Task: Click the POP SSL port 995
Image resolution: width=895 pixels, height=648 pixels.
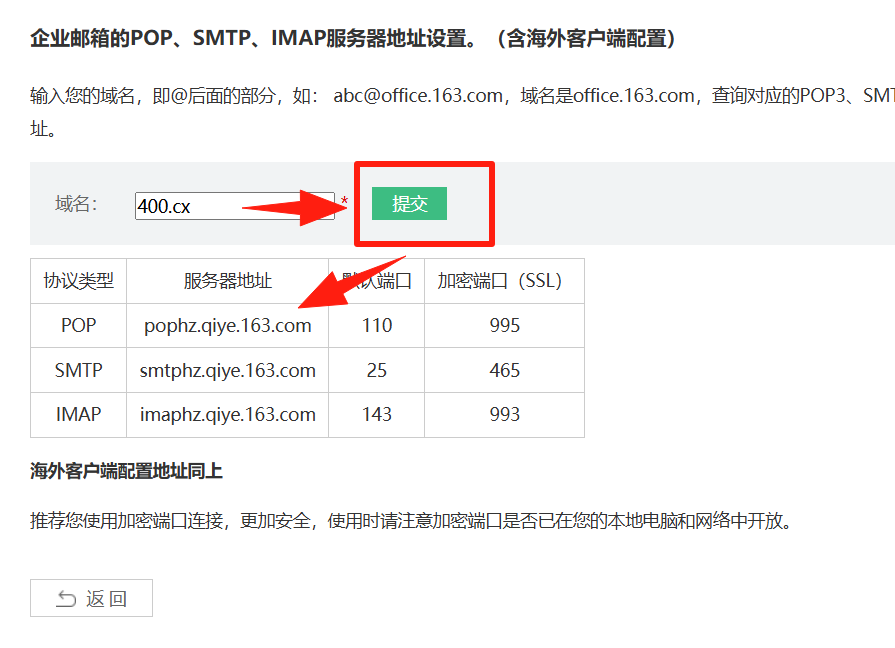Action: 505,325
